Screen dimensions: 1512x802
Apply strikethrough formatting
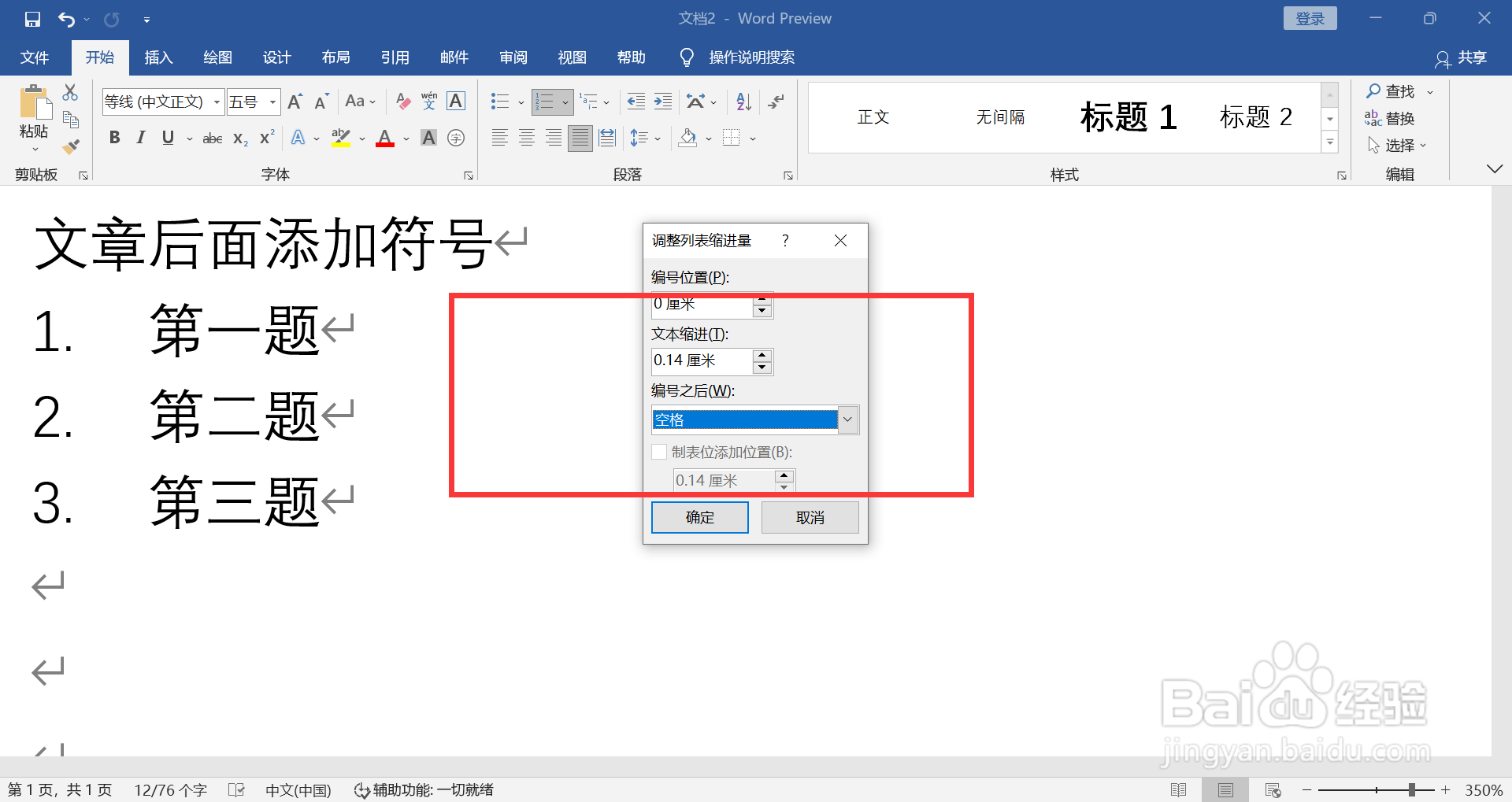[x=211, y=137]
